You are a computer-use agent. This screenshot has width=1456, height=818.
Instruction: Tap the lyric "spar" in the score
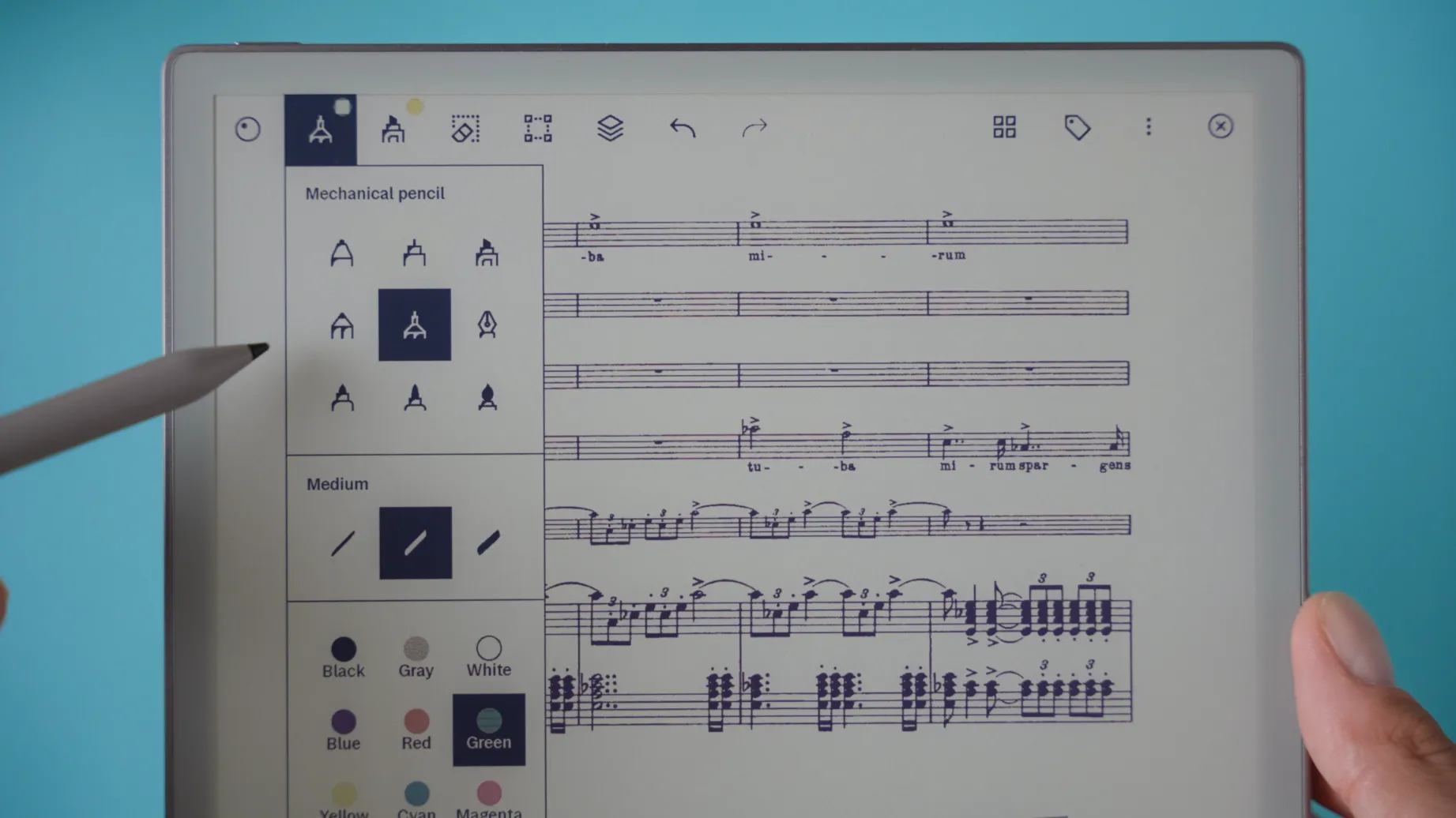tap(1033, 466)
